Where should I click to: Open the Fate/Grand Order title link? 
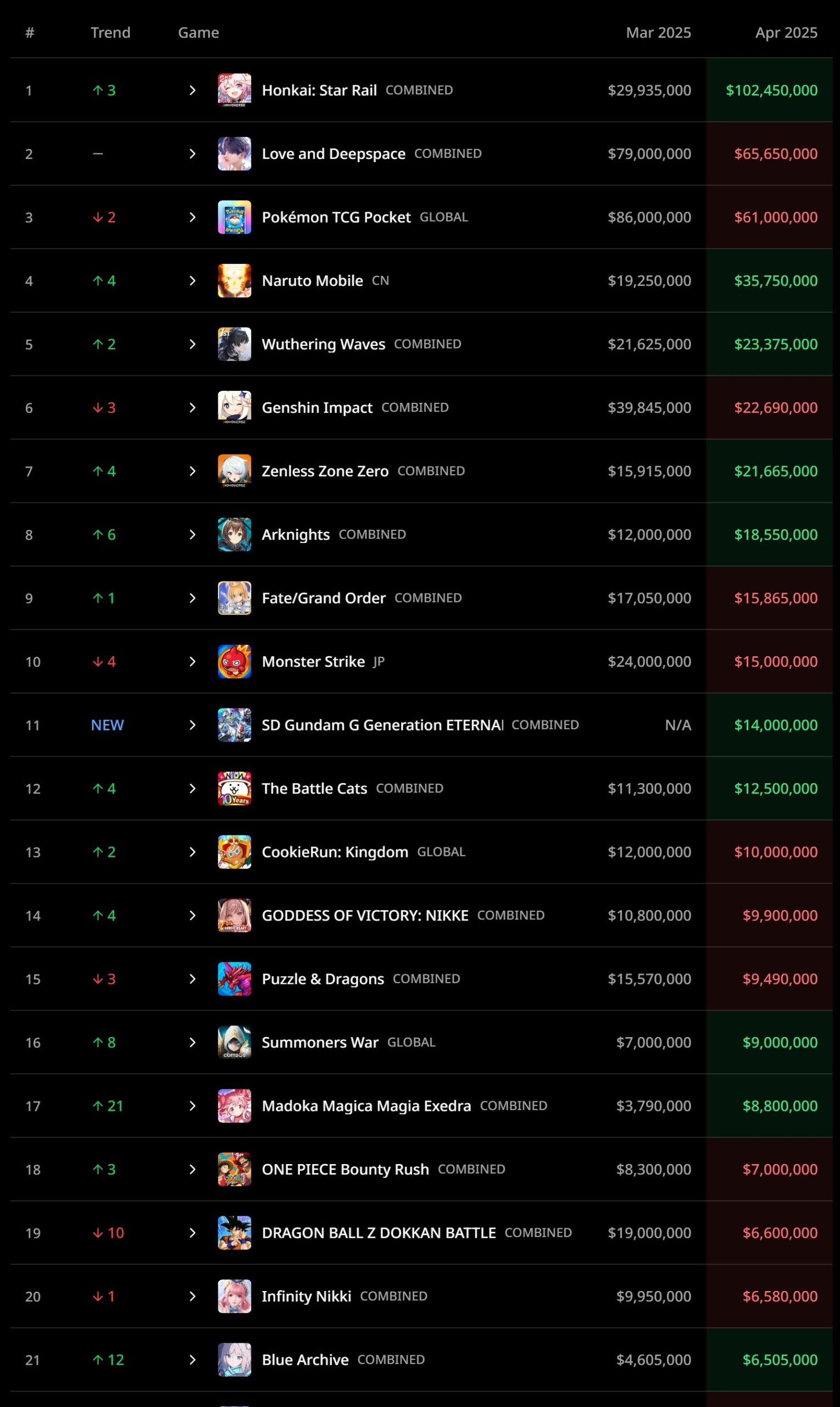click(324, 598)
